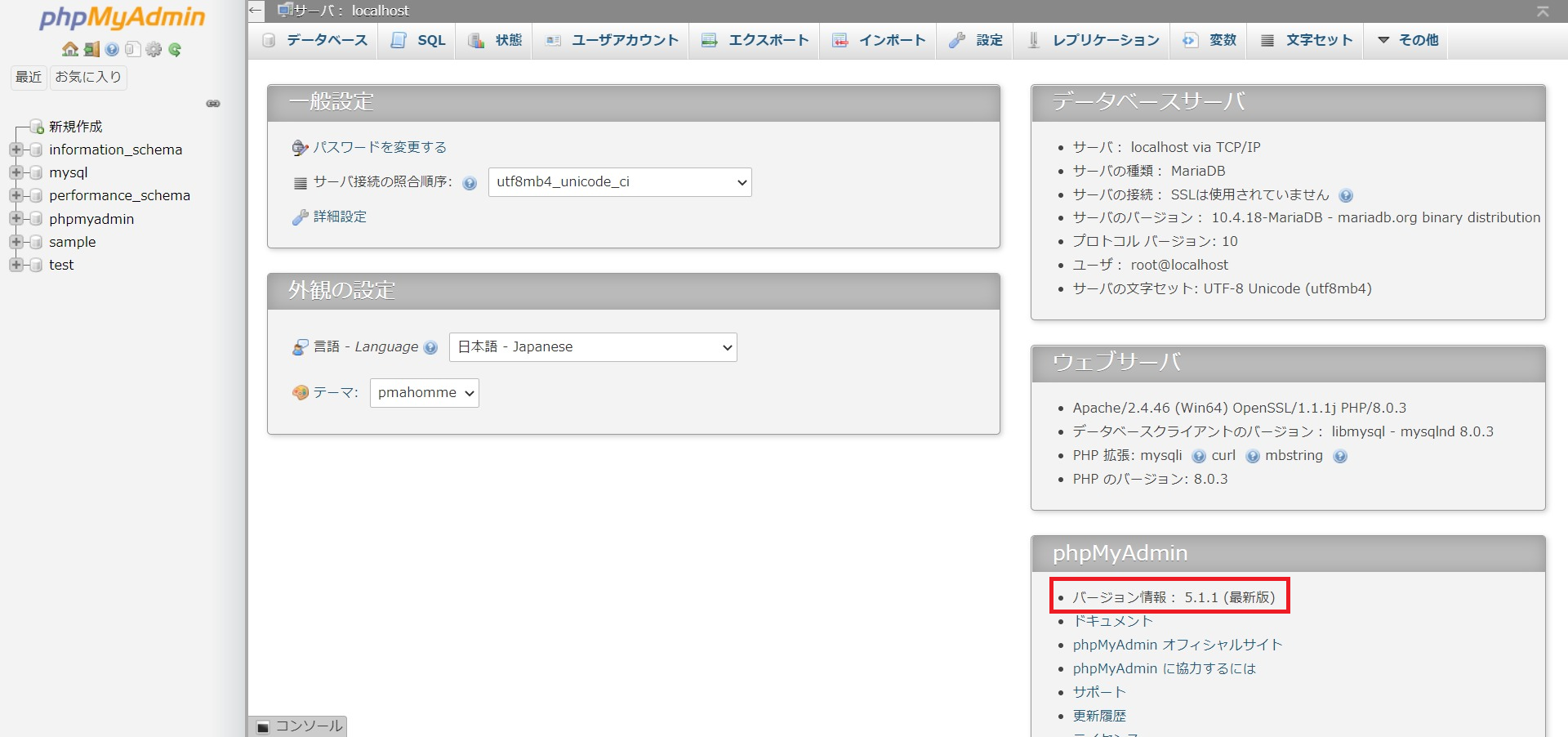Open phpMyAdmin に協力するには link
Image resolution: width=1568 pixels, height=737 pixels.
coord(1164,669)
